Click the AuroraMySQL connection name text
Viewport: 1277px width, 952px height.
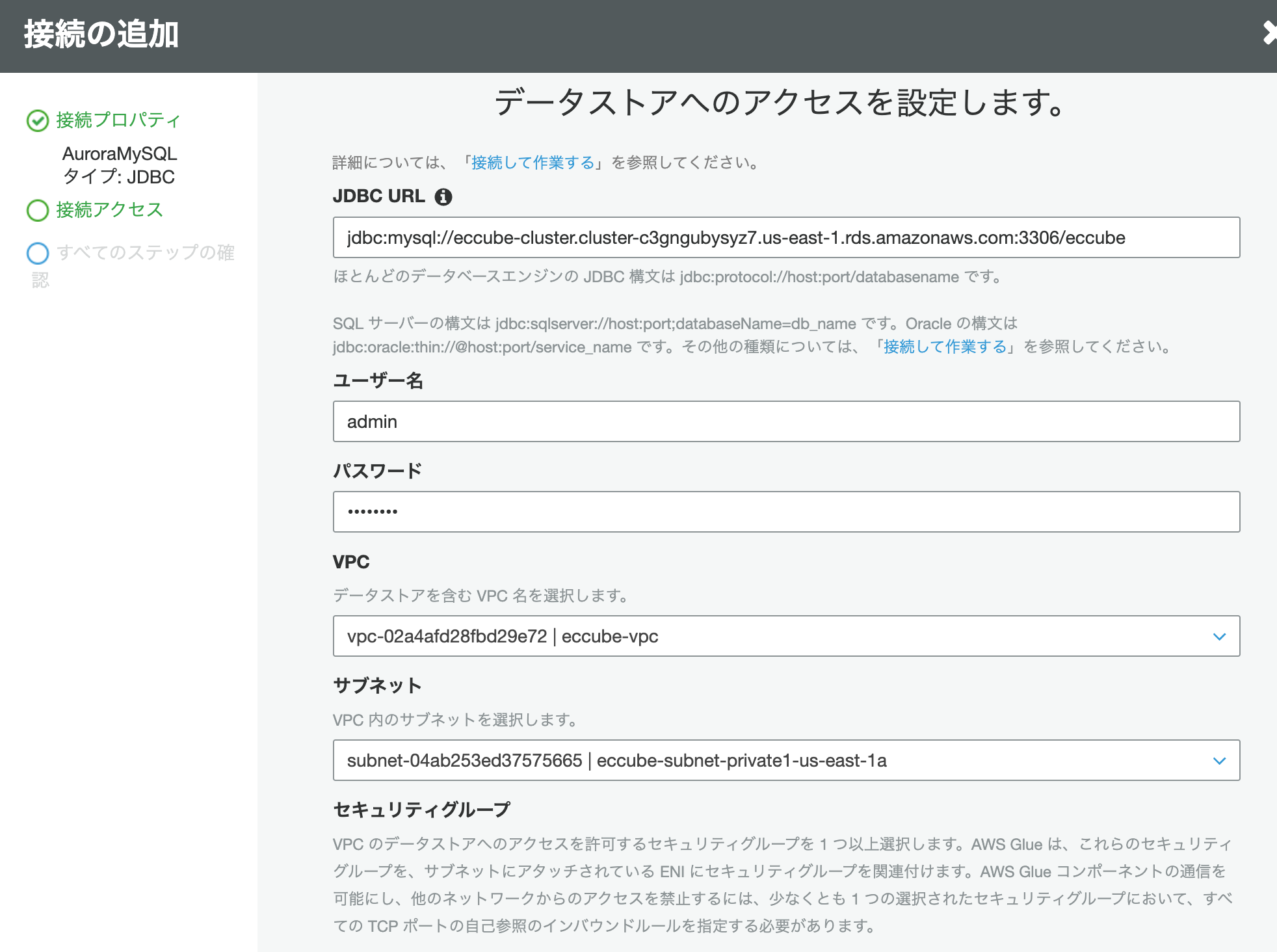pos(120,153)
